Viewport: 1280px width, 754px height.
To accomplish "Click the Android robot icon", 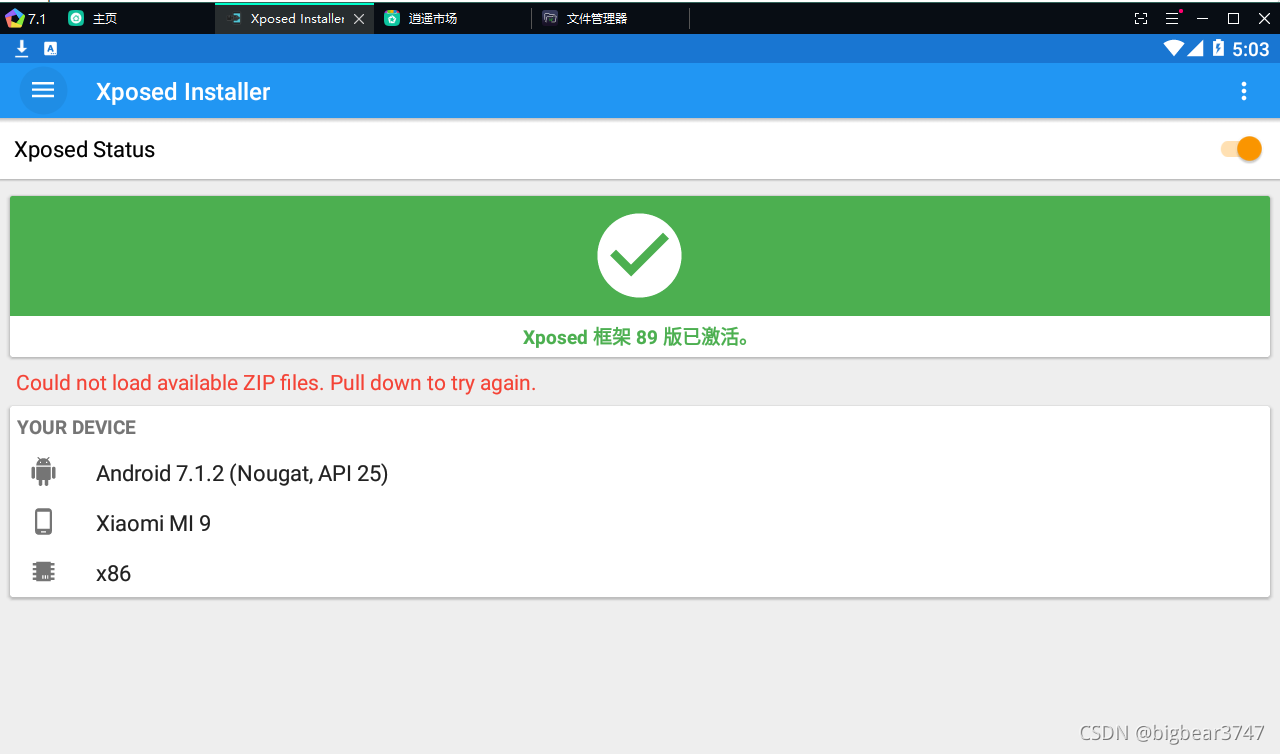I will [x=43, y=472].
